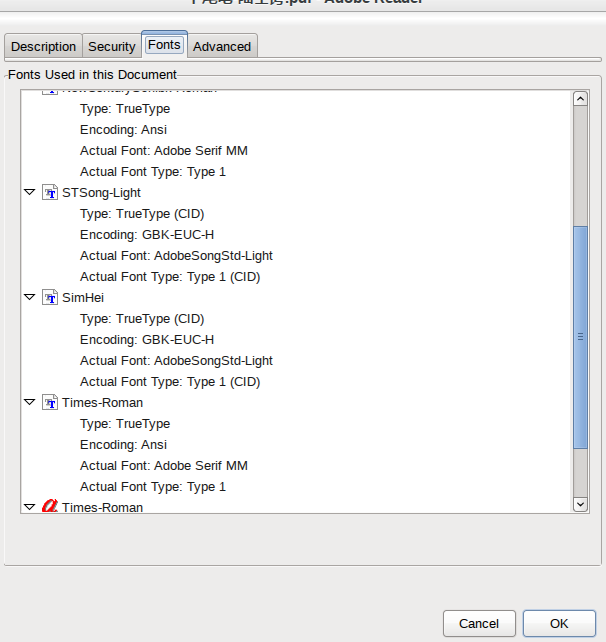Select 'Type: TrueType' under Times-Roman
The width and height of the screenshot is (606, 642).
coord(125,423)
